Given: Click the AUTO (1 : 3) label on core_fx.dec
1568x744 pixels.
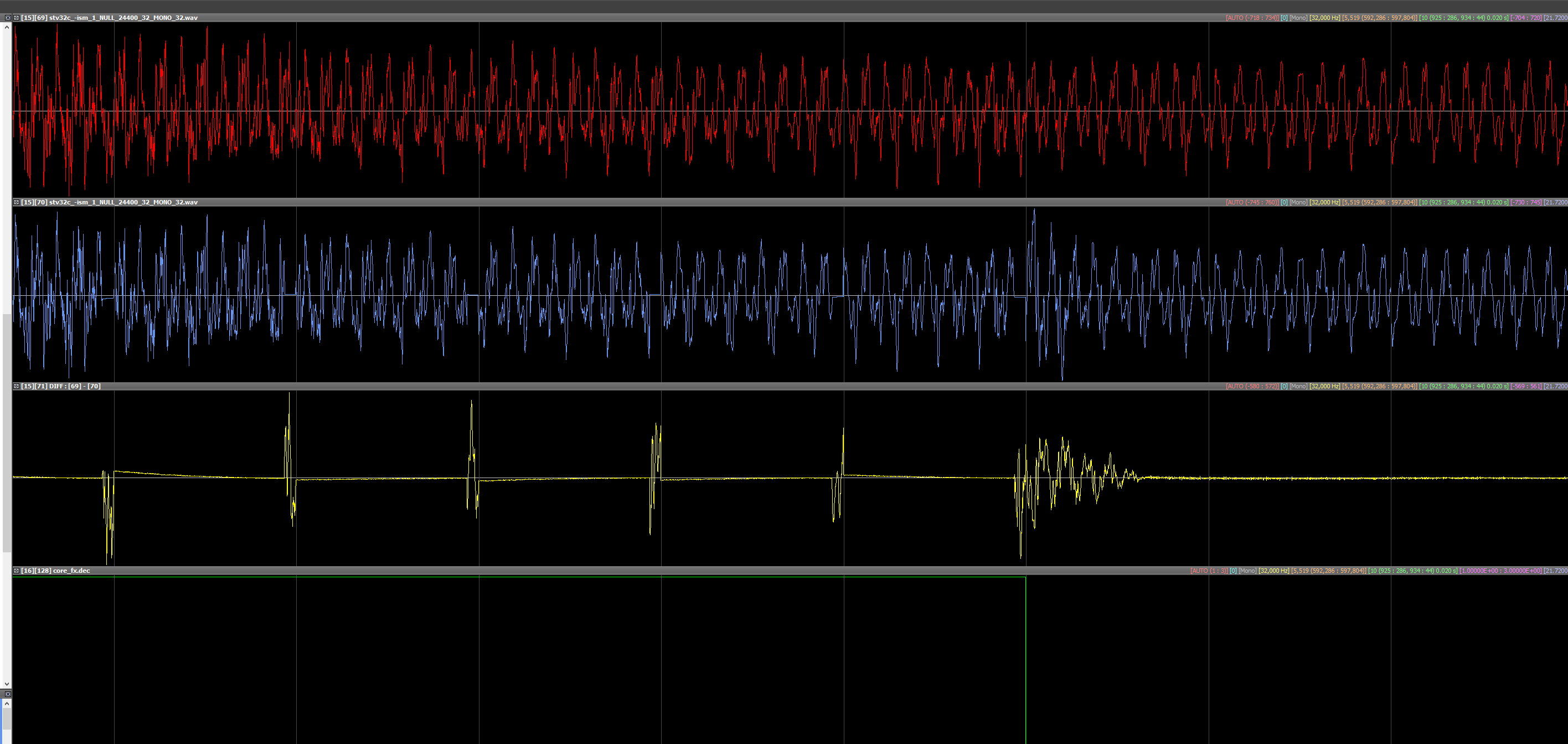Looking at the screenshot, I should (1209, 571).
